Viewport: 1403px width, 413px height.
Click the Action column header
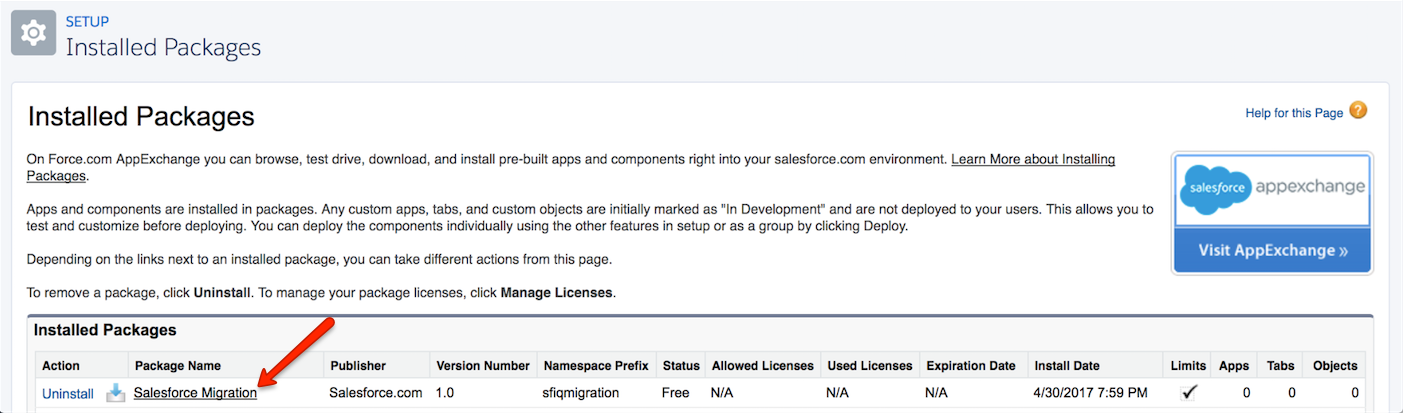tap(61, 365)
